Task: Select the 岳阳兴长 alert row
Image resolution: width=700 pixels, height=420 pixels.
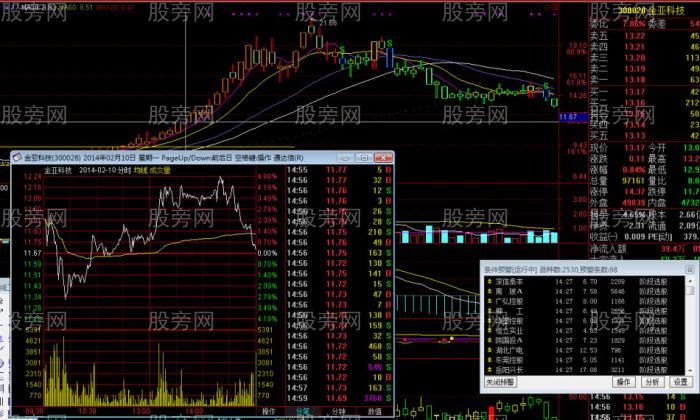Action: click(x=585, y=370)
